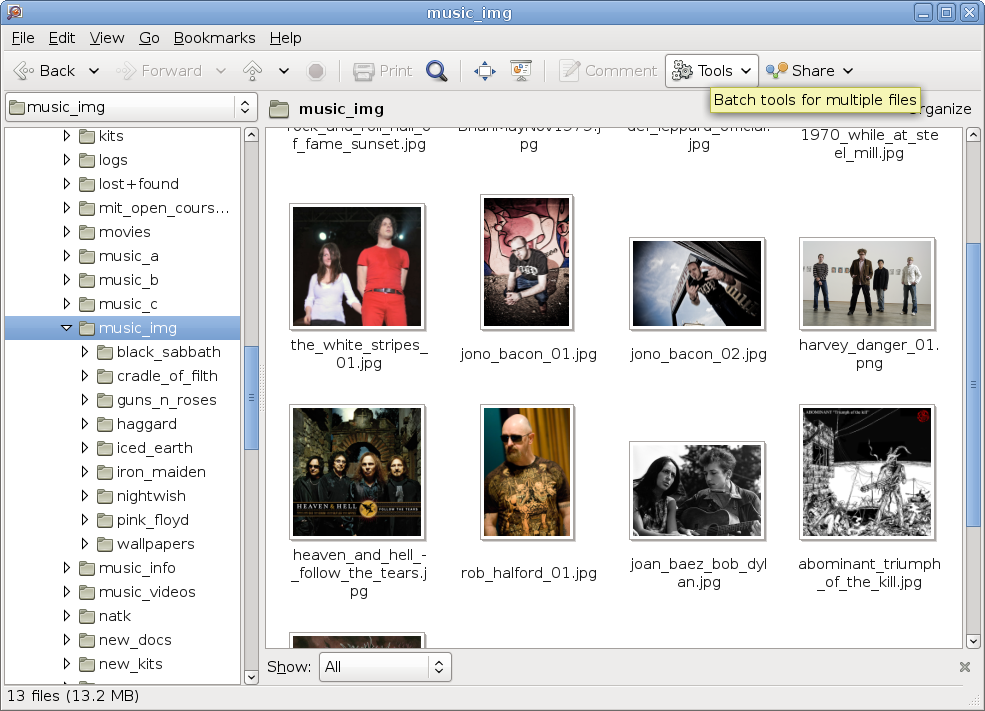The image size is (985, 711).
Task: Open the Bookmarks menu
Action: [214, 38]
